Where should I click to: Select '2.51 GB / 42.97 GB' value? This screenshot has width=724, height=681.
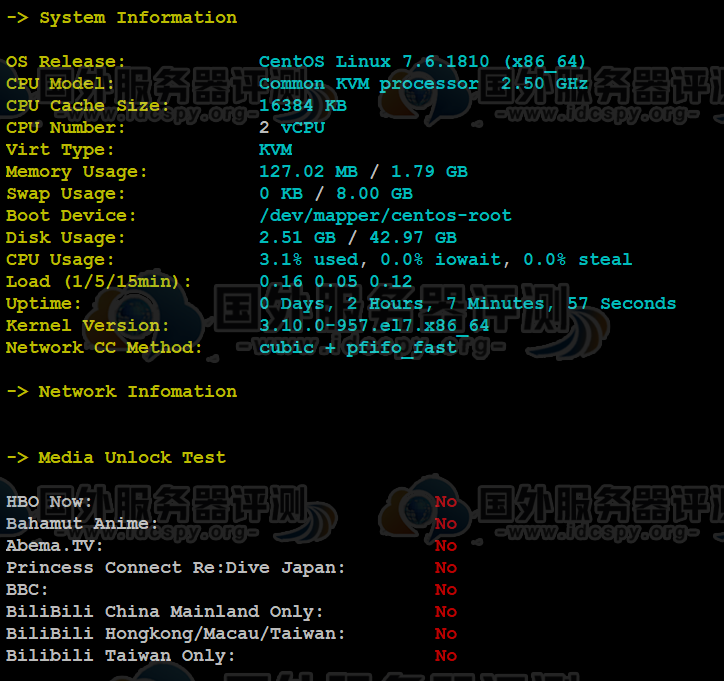(x=358, y=238)
